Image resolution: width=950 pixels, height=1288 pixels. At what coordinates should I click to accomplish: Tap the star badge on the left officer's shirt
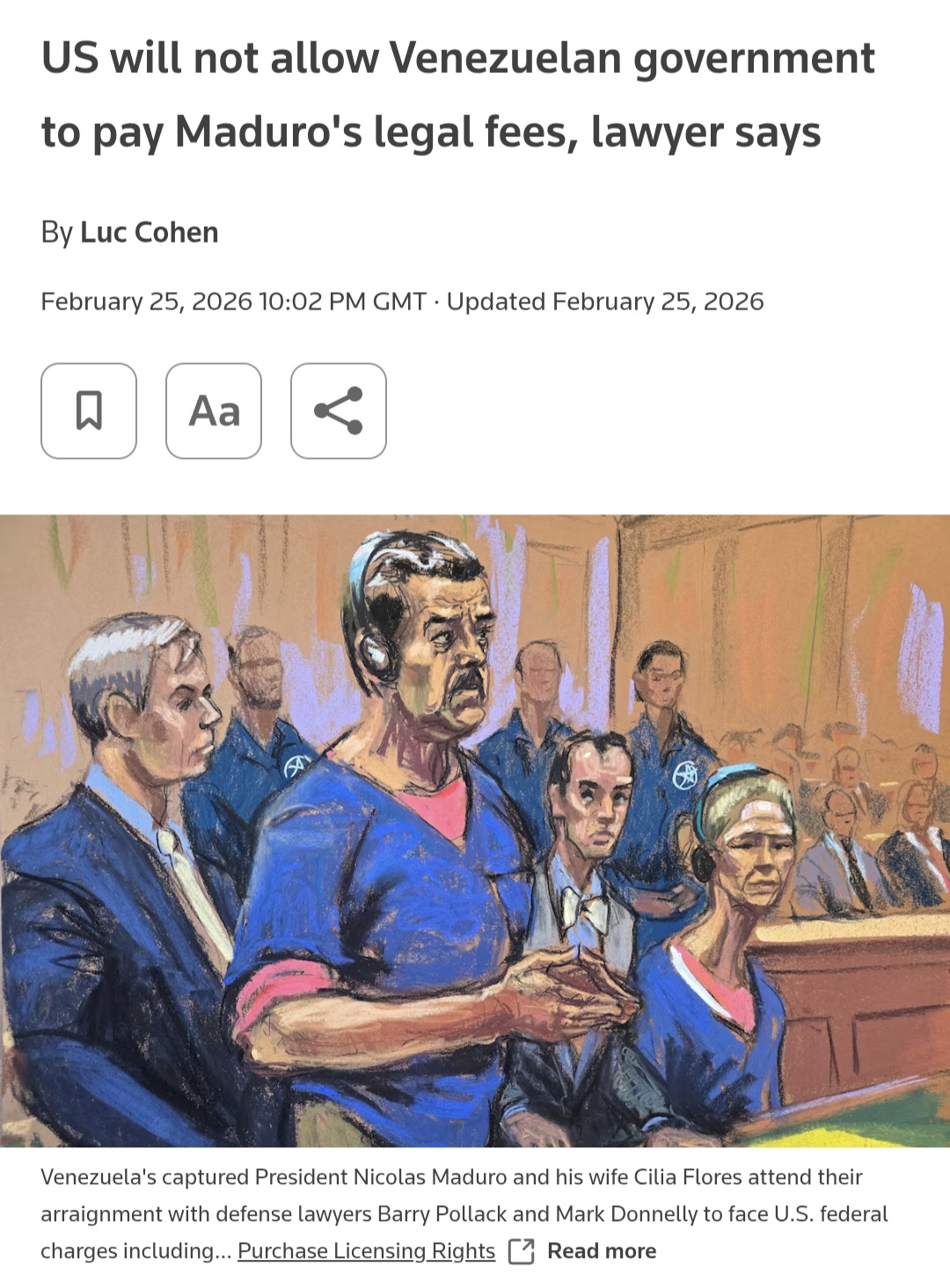(x=296, y=767)
